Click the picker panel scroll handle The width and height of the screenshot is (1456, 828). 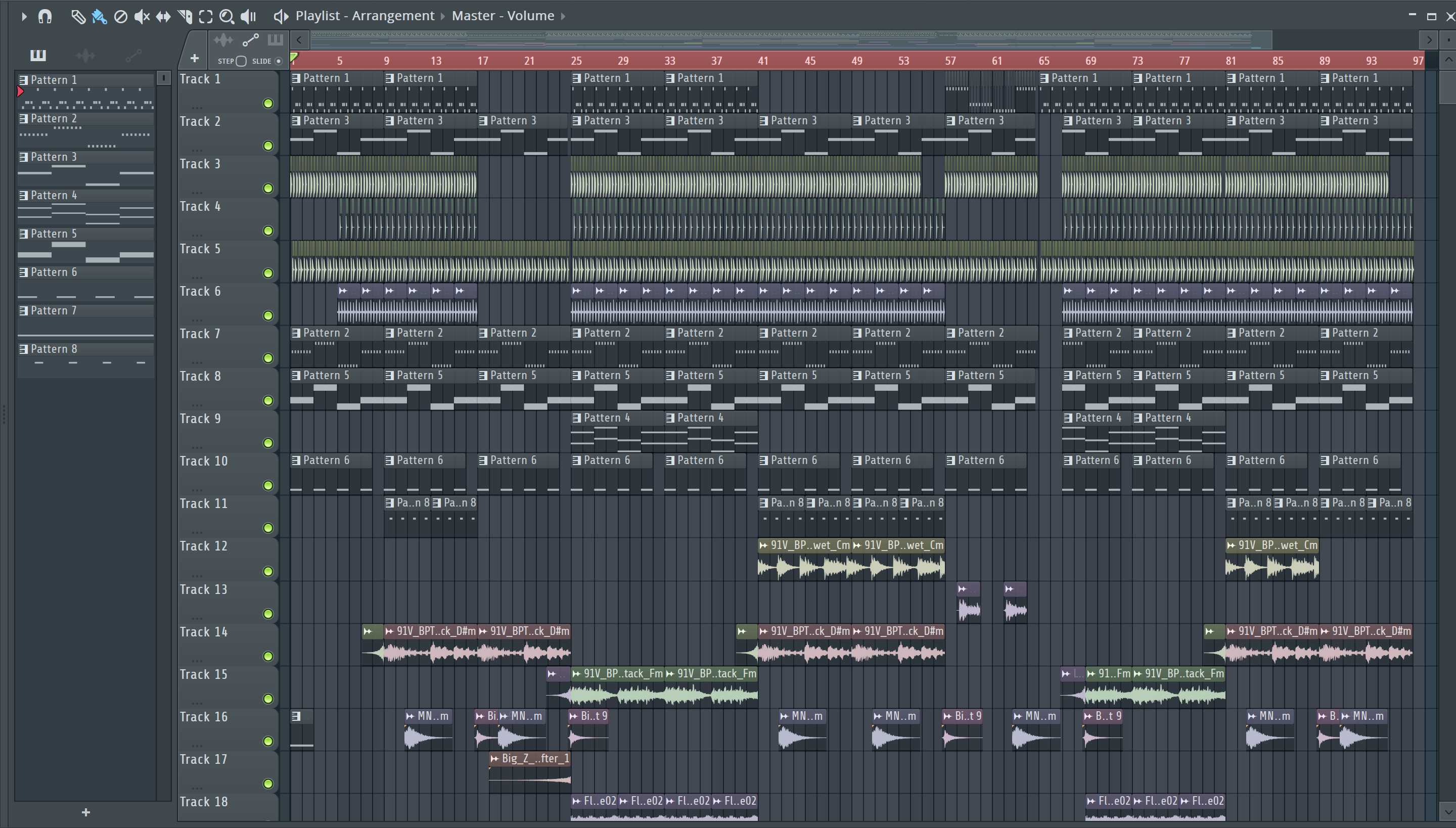[163, 78]
